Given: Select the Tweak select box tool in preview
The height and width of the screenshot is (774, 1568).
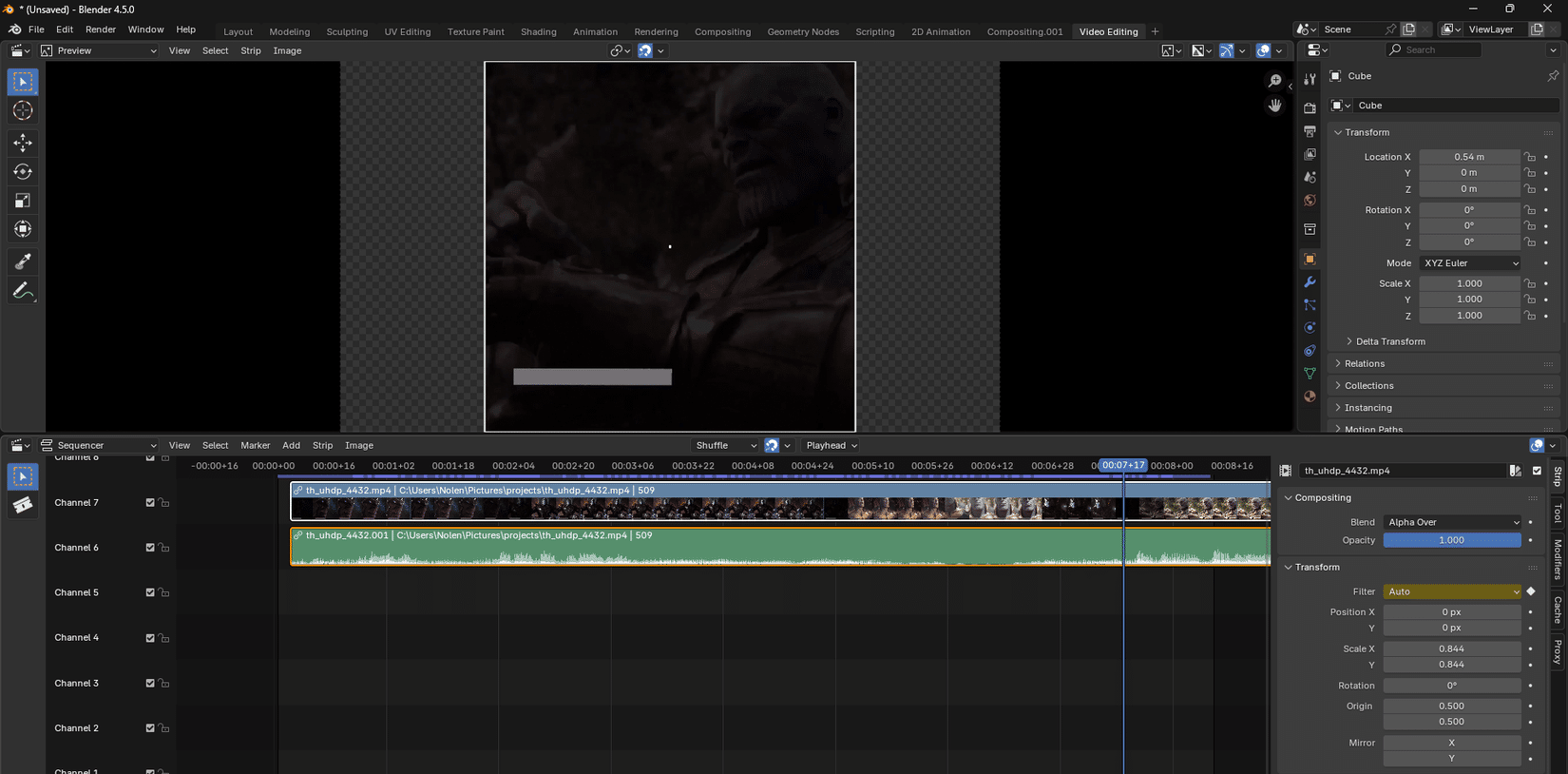Looking at the screenshot, I should 23,82.
